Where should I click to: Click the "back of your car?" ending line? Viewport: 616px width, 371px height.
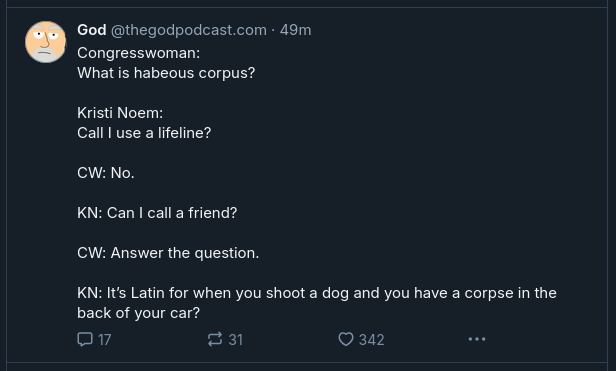click(x=138, y=313)
